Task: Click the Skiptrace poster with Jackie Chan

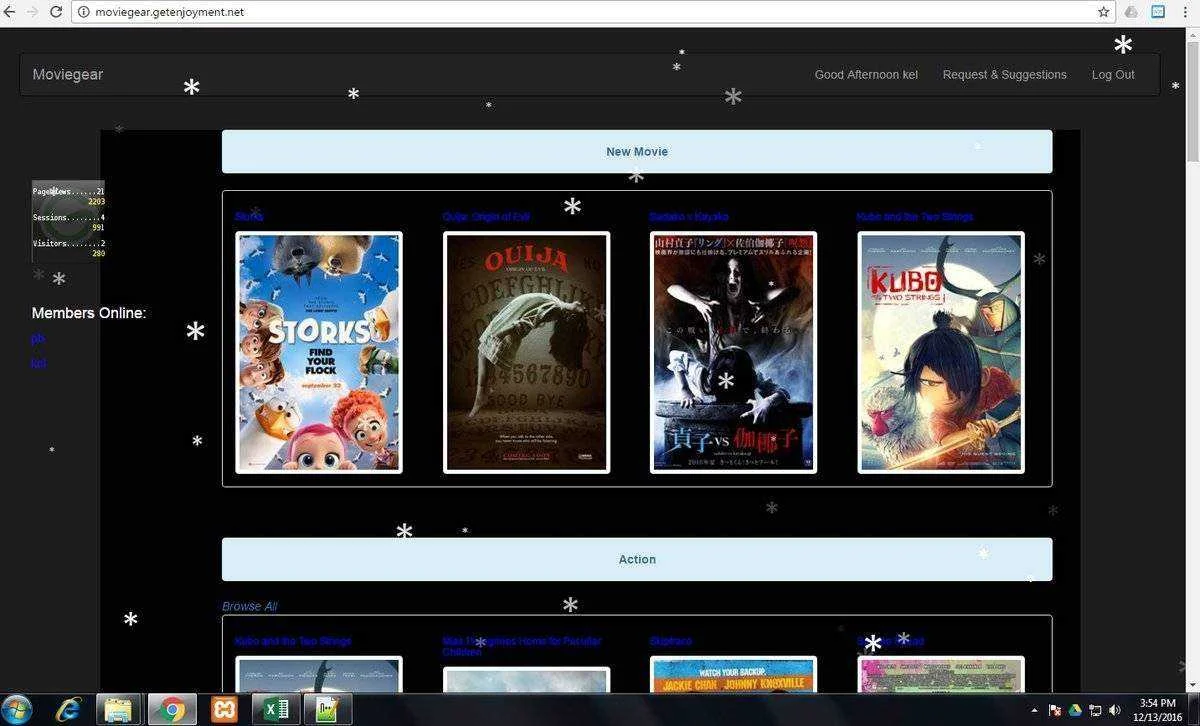Action: 733,674
